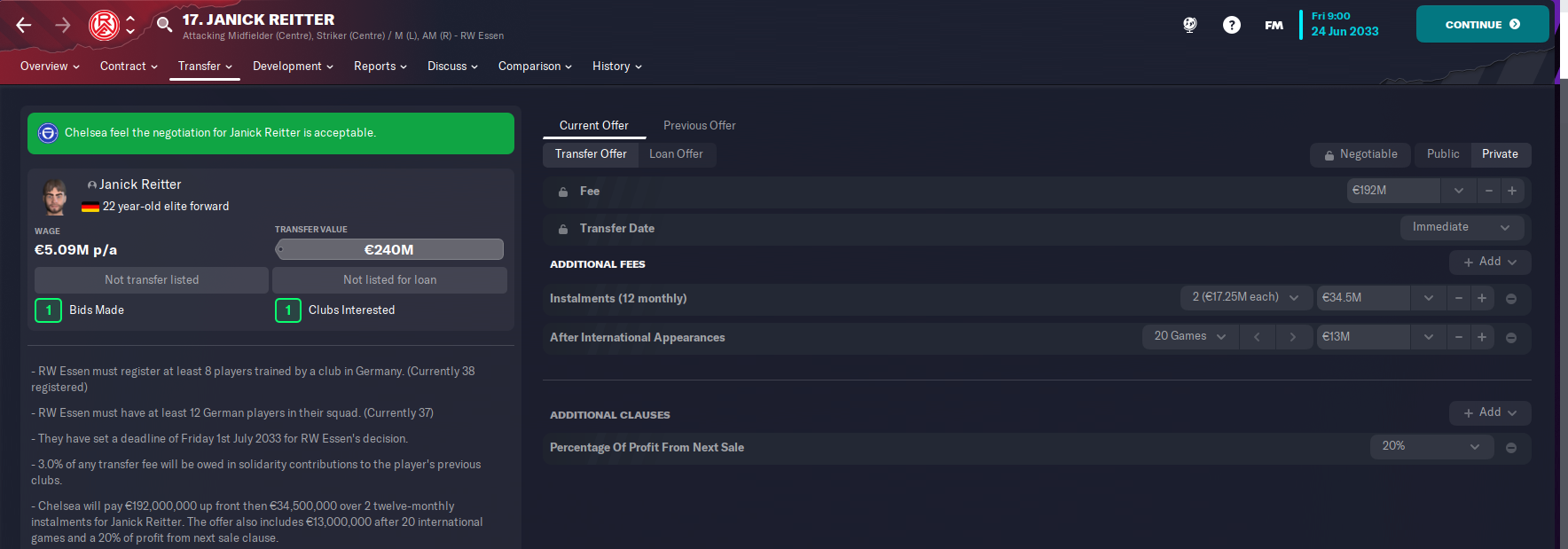Open the Development menu
The image size is (1568, 549).
coord(293,67)
